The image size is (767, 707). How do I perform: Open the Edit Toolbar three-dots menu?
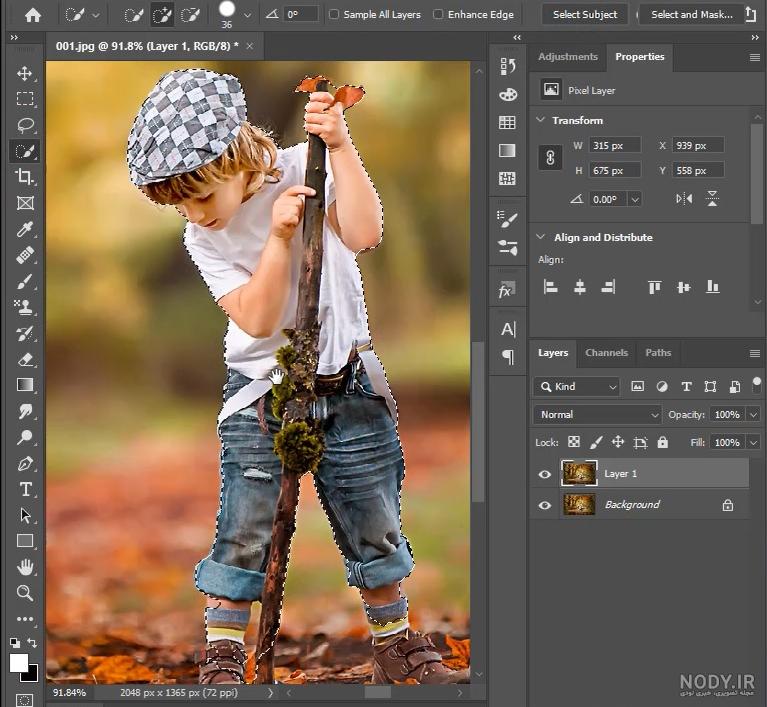25,619
